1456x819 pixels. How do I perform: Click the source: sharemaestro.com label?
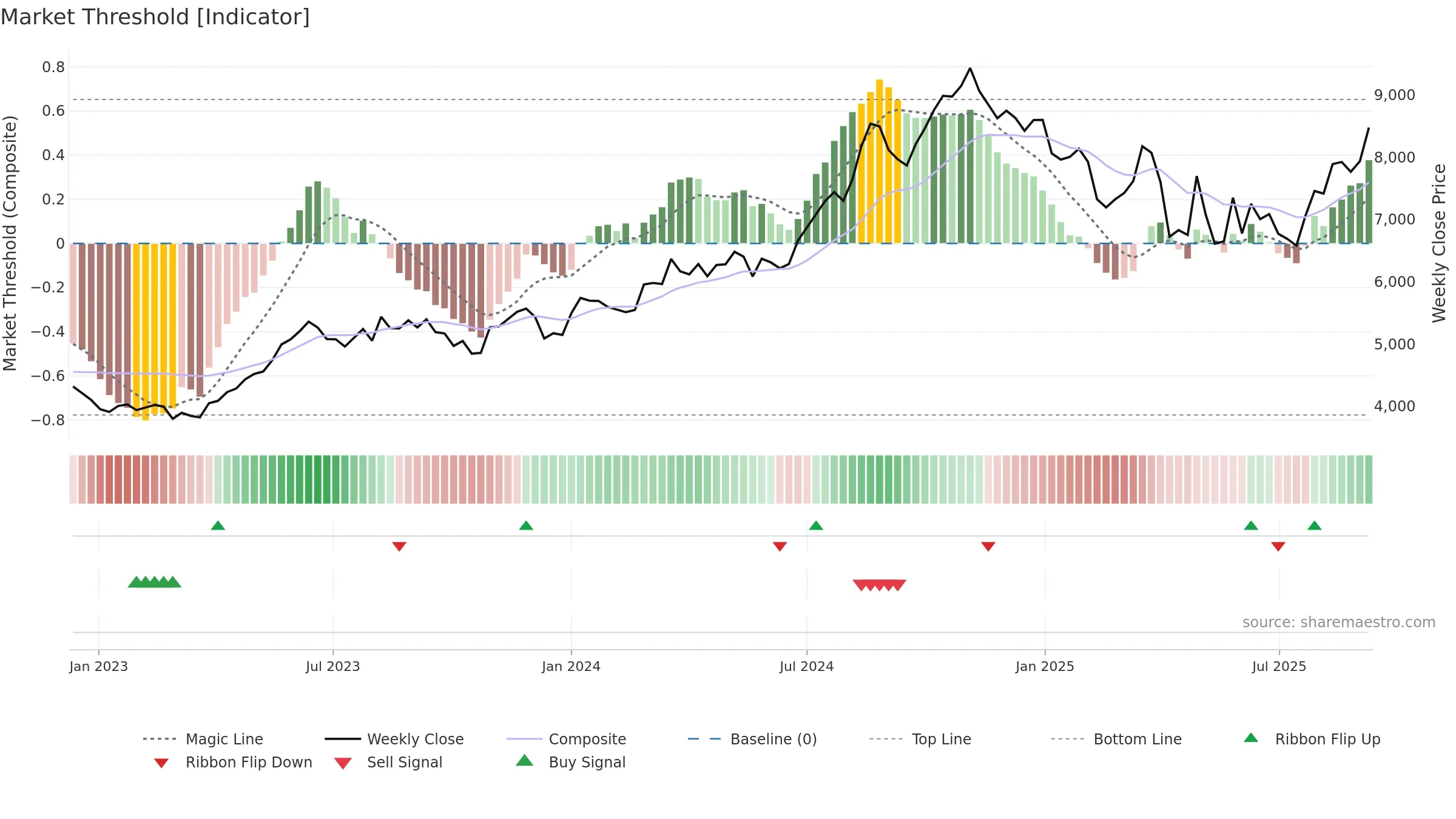pyautogui.click(x=1339, y=622)
